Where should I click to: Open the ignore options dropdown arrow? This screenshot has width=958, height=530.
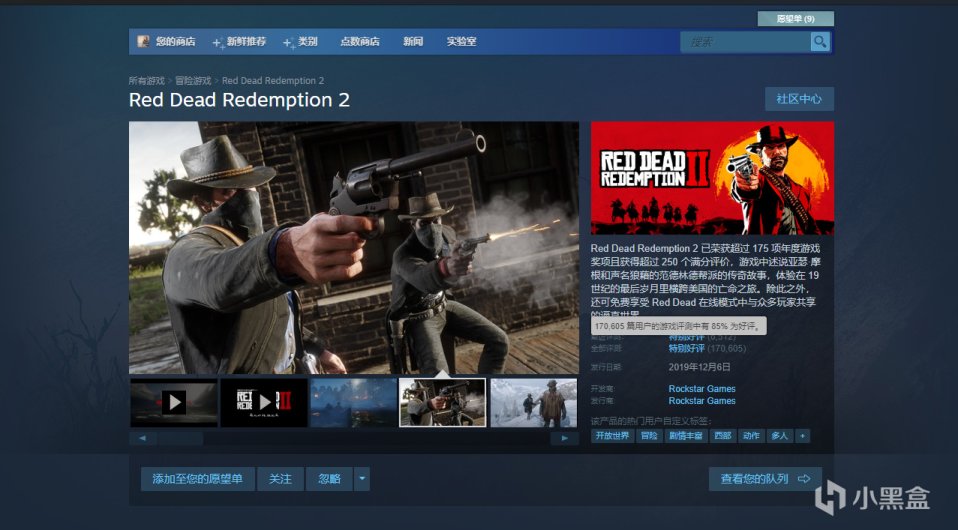pyautogui.click(x=362, y=479)
